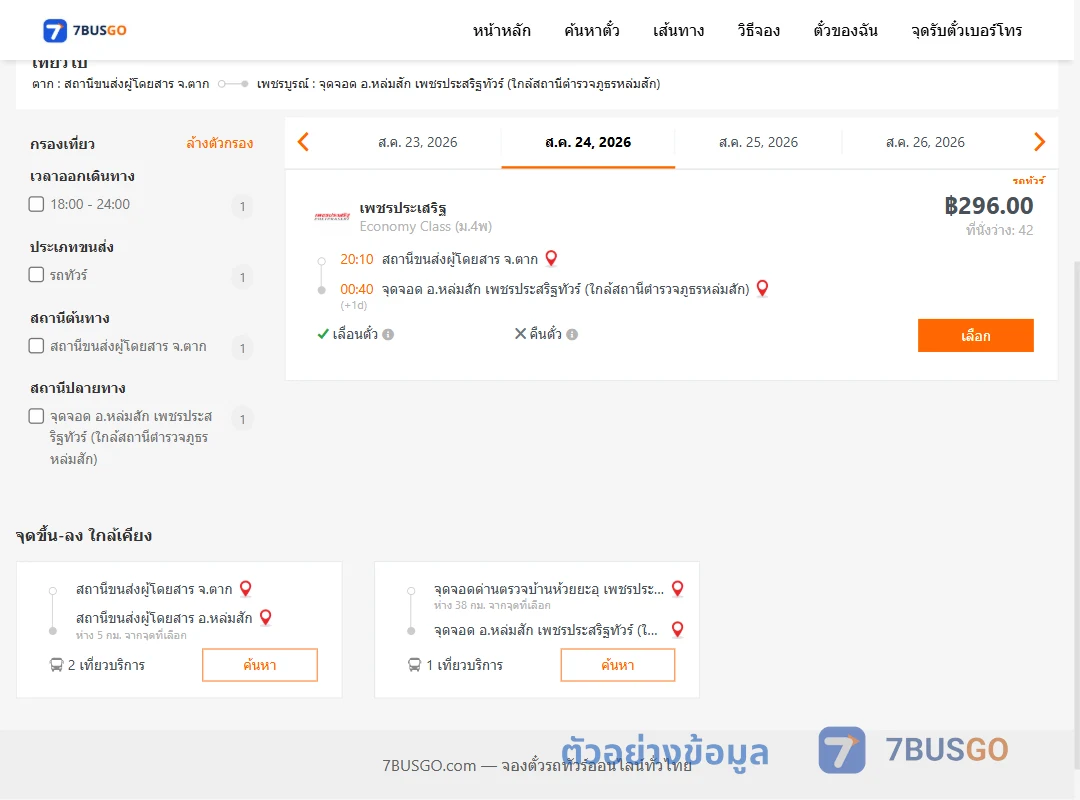Click the 7BUSGO logo in header

85,30
